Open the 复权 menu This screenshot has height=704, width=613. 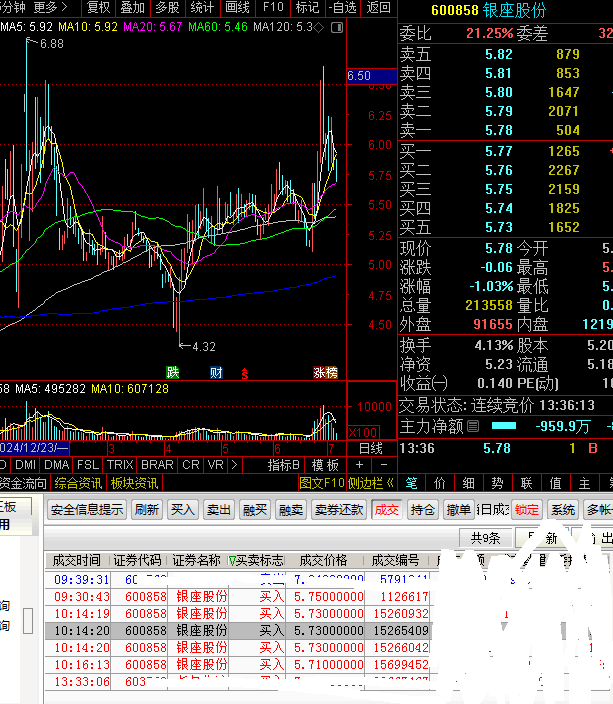[x=98, y=7]
